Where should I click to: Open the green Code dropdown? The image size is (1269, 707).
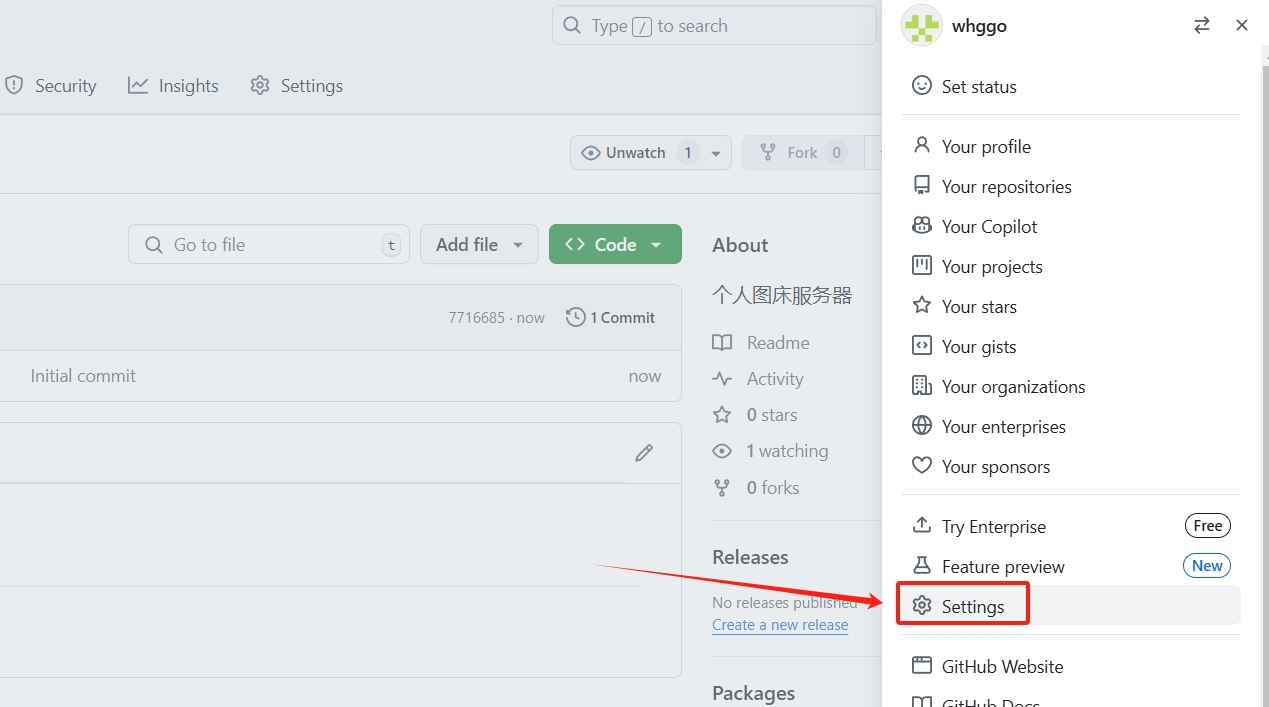click(614, 245)
